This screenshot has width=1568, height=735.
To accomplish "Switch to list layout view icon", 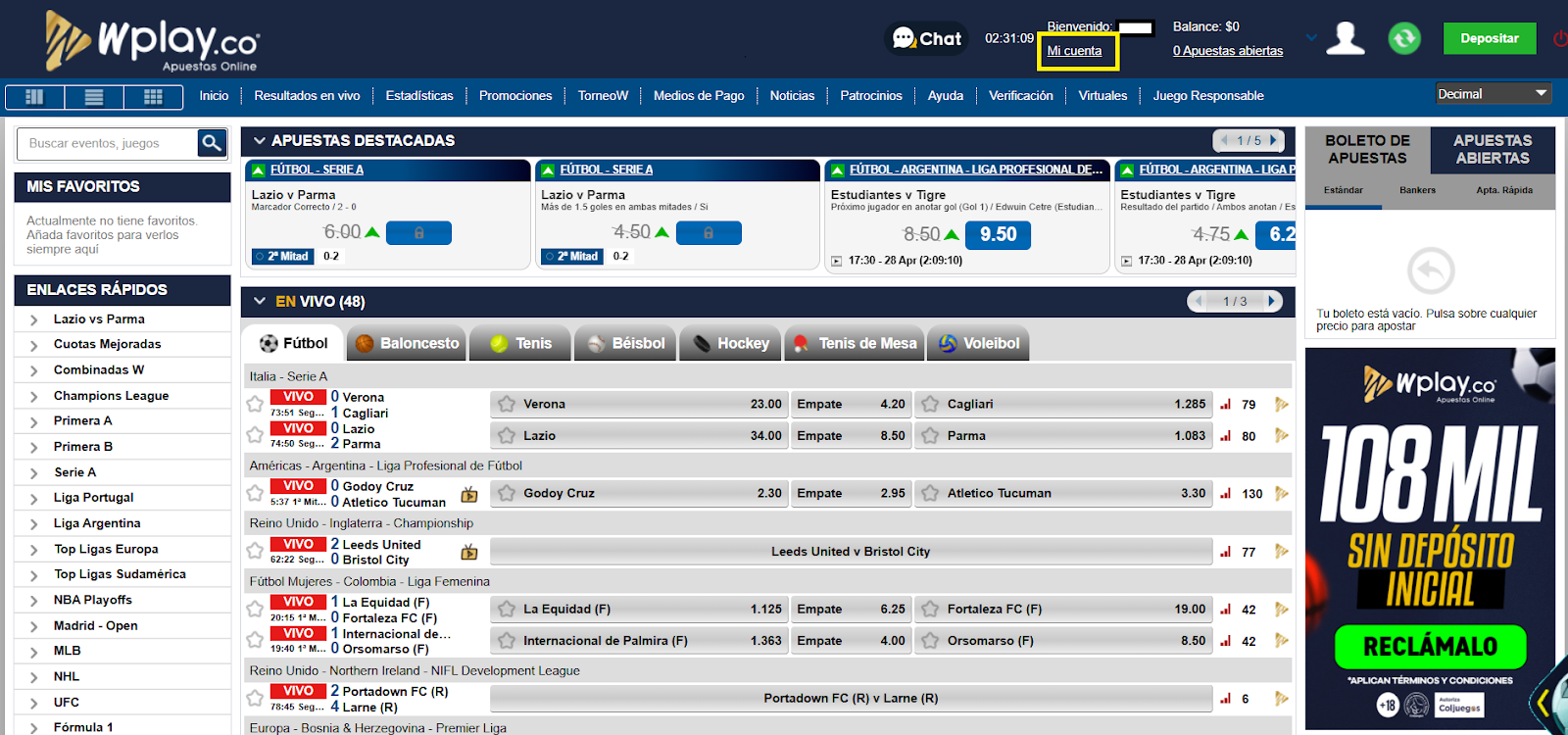I will 94,96.
